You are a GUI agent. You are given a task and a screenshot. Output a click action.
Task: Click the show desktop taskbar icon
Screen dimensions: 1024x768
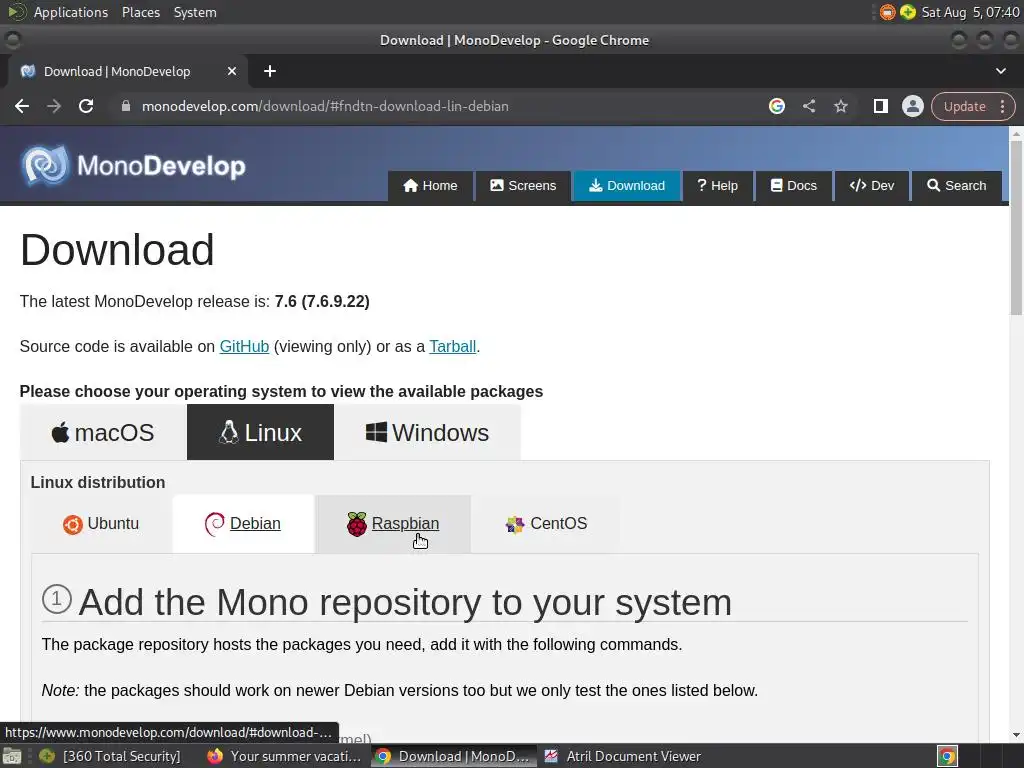12,756
